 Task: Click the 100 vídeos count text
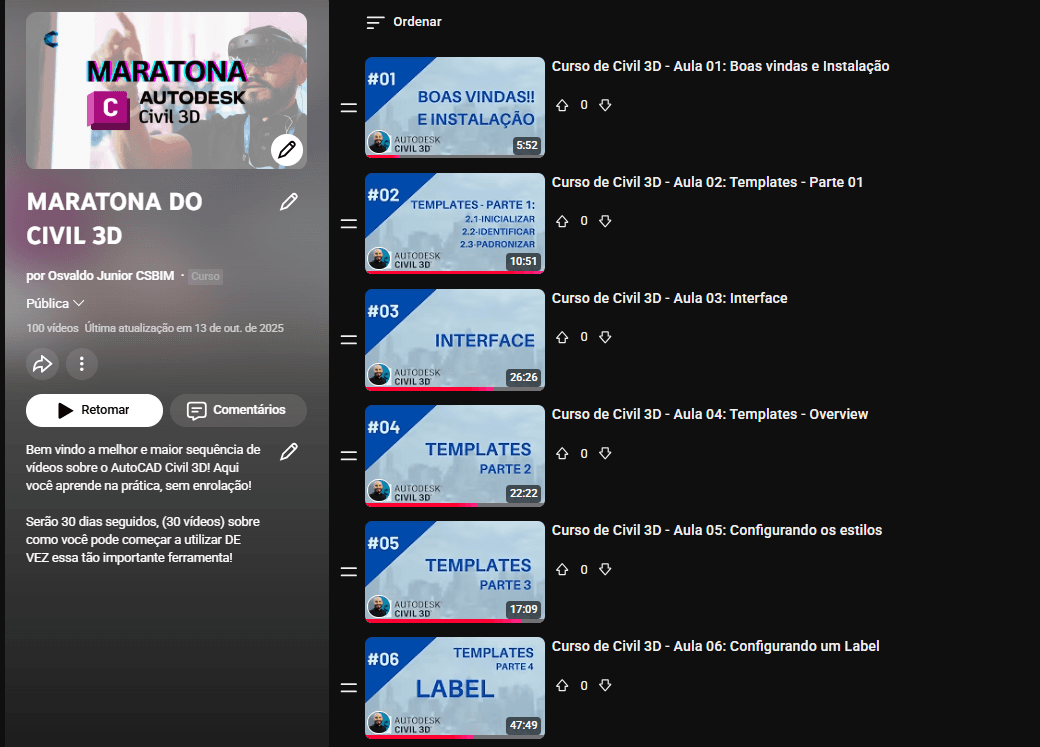point(52,328)
